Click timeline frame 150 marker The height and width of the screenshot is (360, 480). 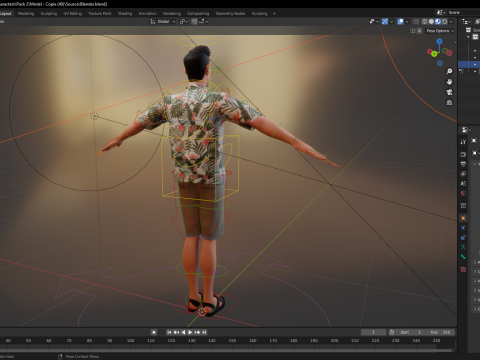coord(232,340)
